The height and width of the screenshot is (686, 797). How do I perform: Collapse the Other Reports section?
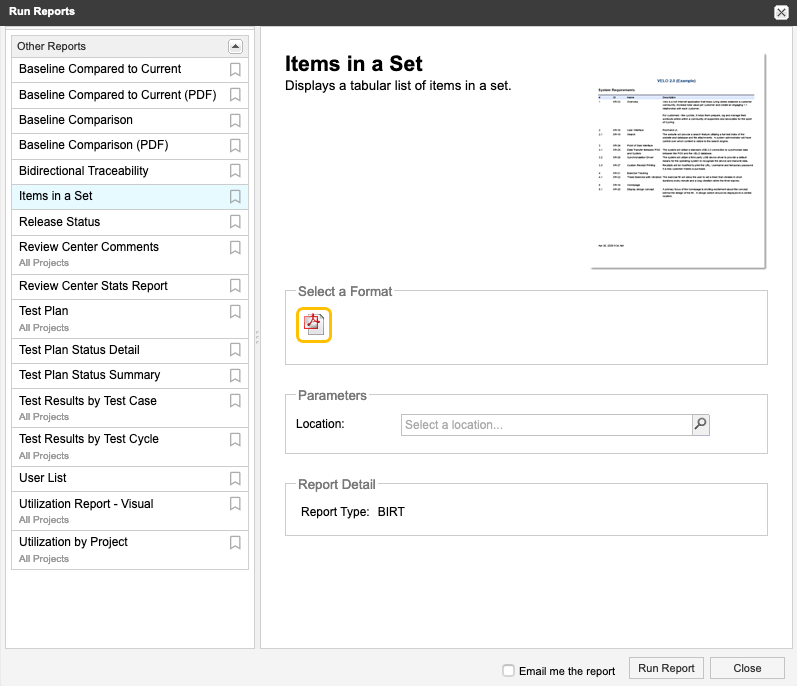[235, 46]
